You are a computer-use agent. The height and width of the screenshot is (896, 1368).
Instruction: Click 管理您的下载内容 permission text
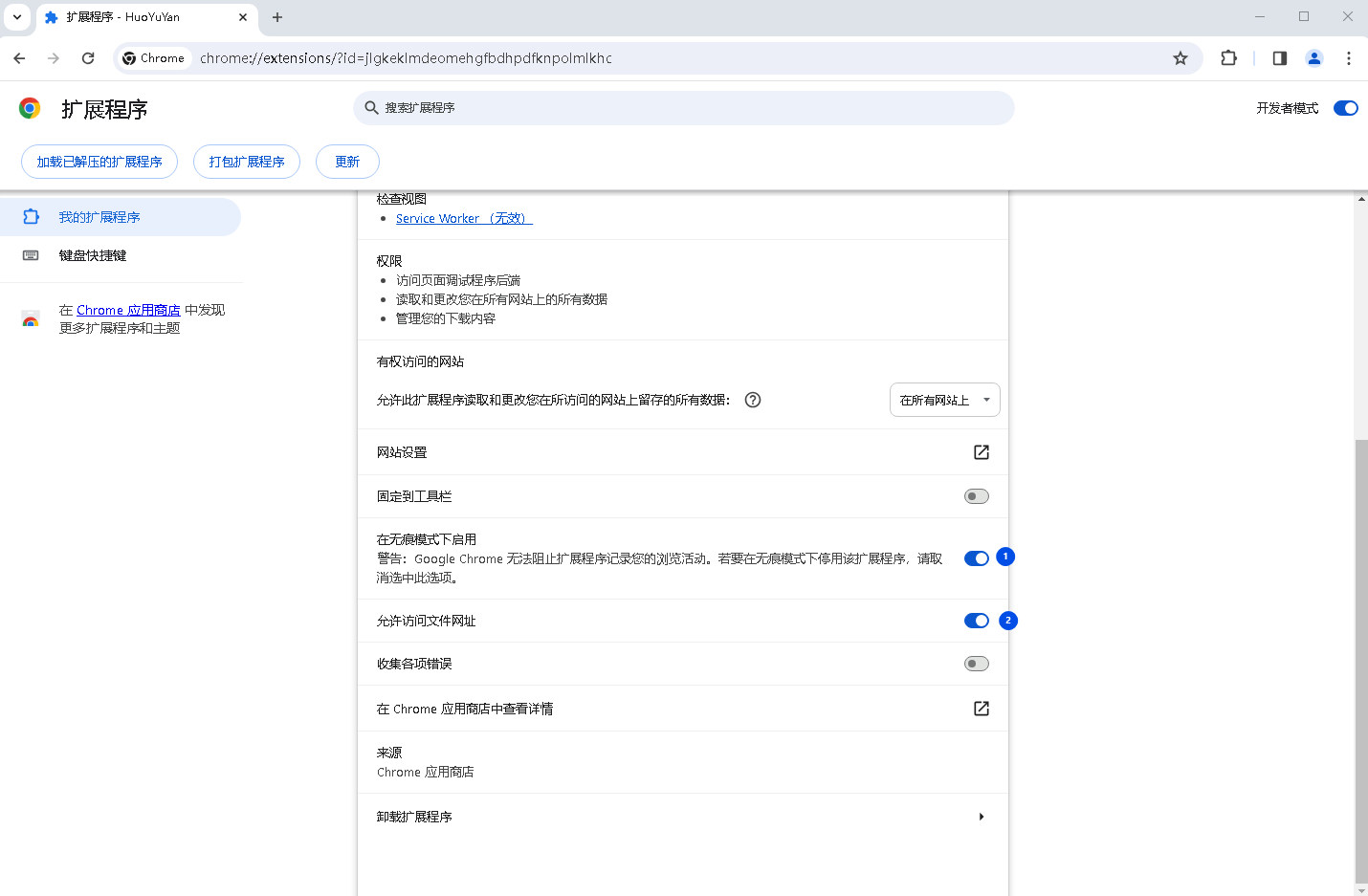(446, 318)
